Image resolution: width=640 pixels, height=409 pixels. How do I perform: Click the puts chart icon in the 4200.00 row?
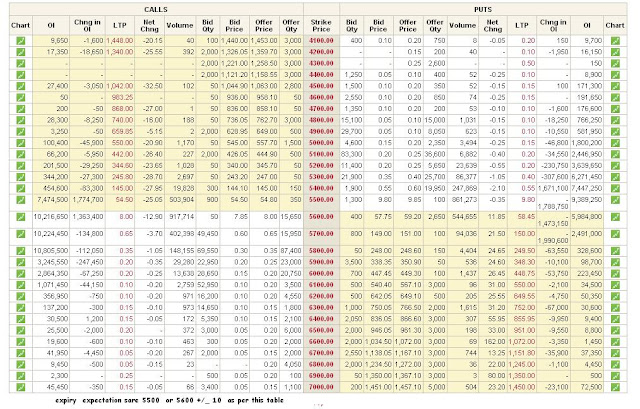[x=615, y=52]
